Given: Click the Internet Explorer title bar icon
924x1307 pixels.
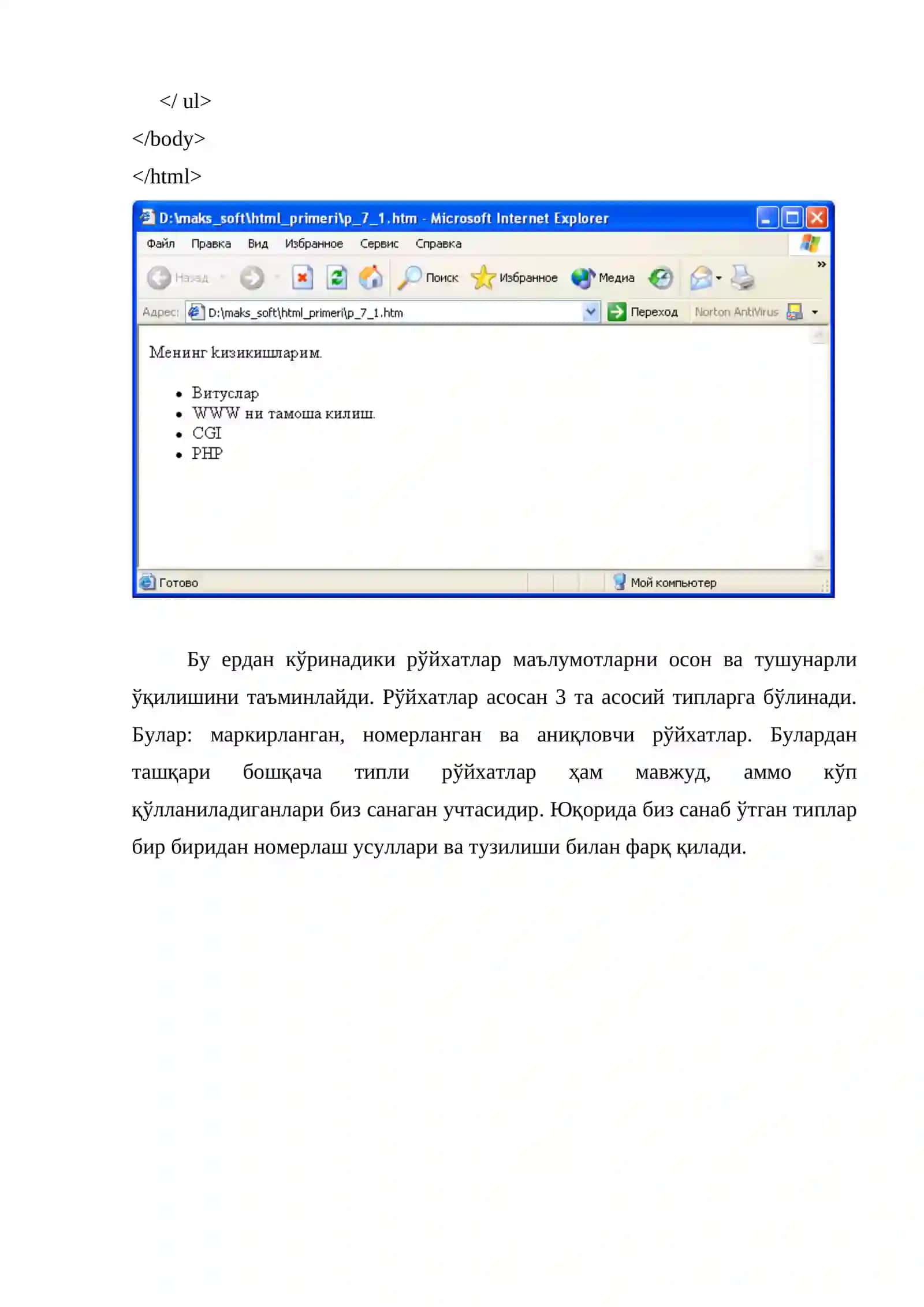Looking at the screenshot, I should click(147, 217).
